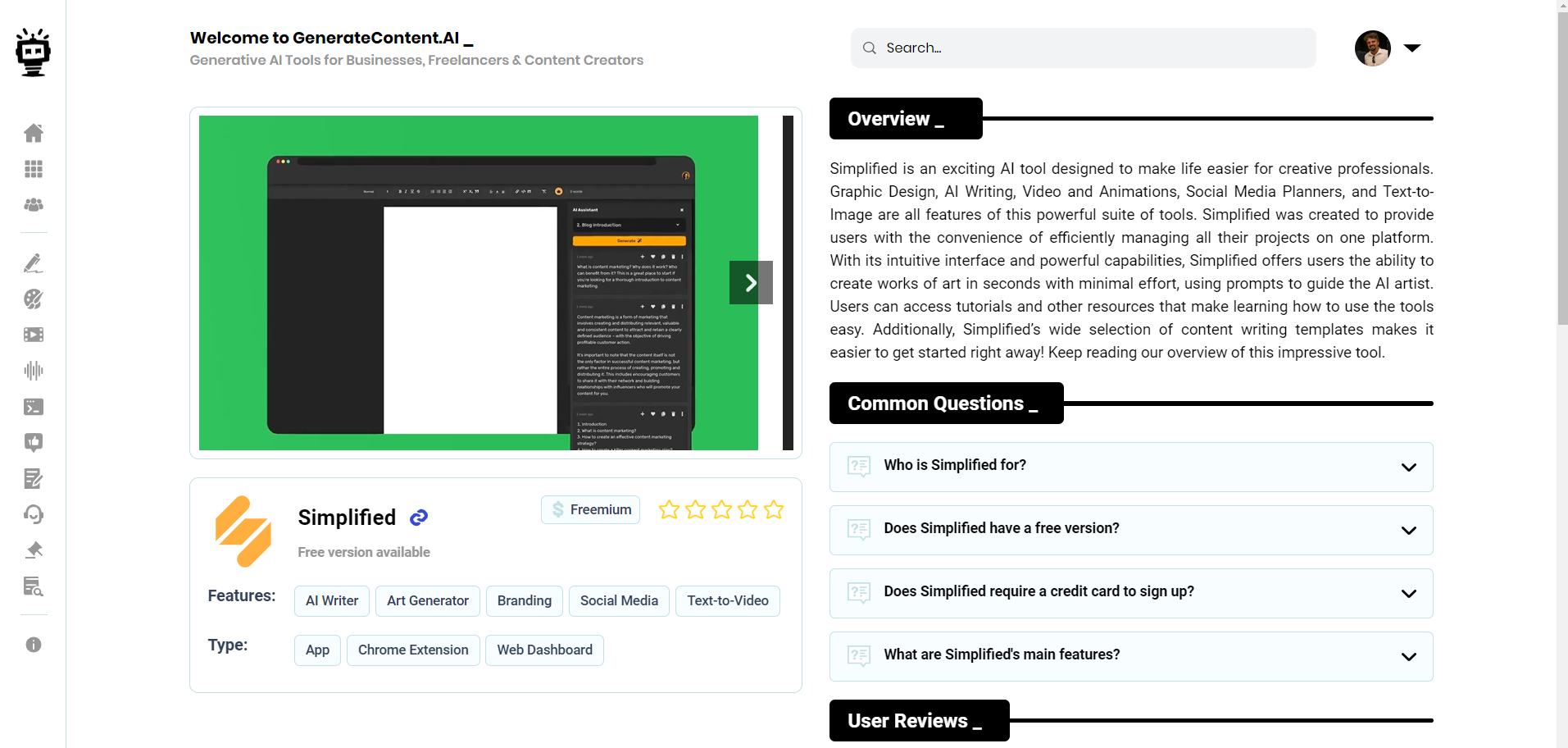Click the Common Questions section heading
1568x748 pixels.
947,404
